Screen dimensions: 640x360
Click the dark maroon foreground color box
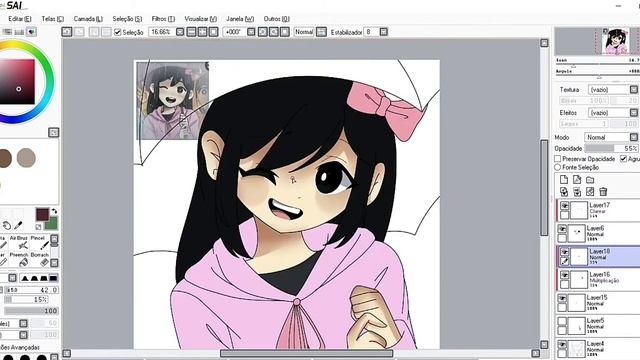[42, 214]
